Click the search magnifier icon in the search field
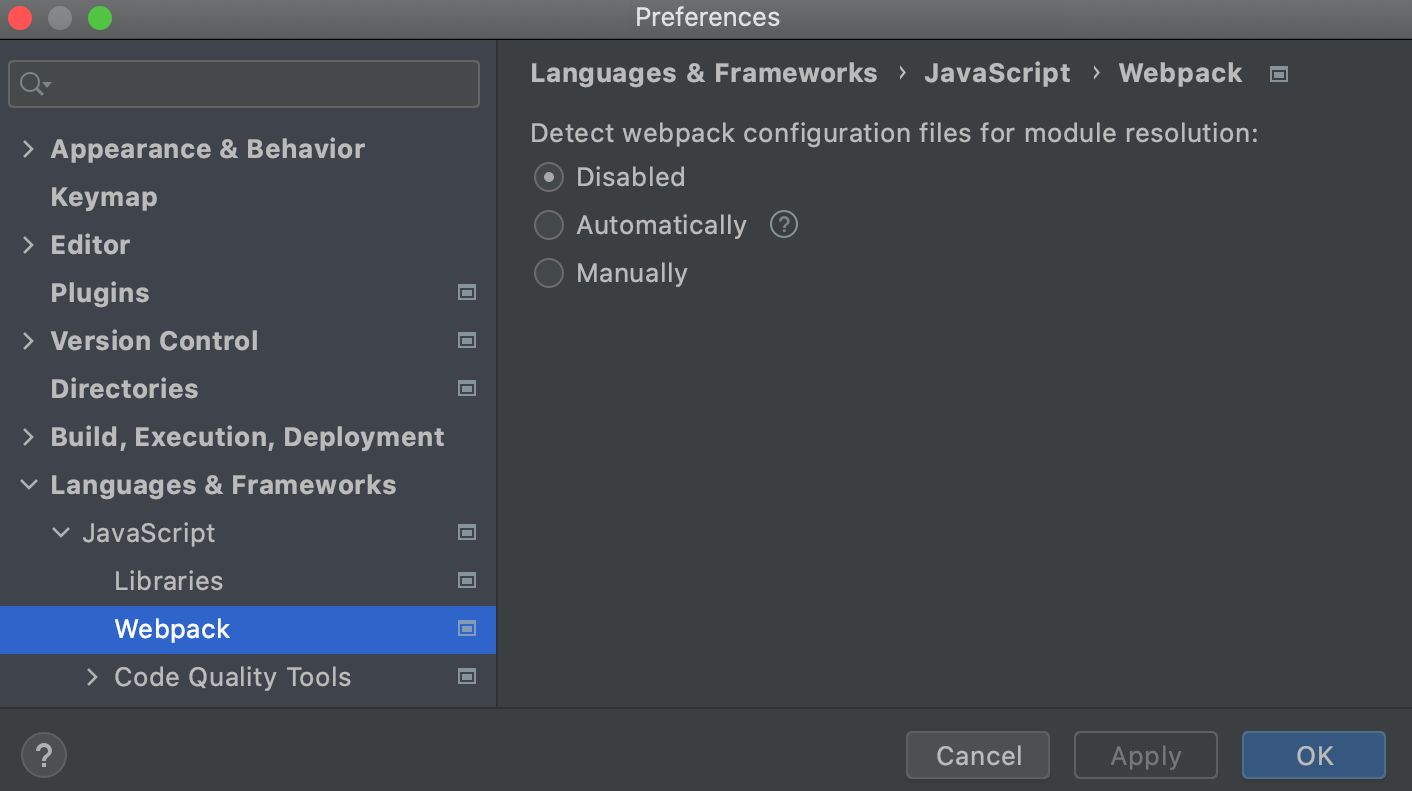The width and height of the screenshot is (1412, 791). pos(34,84)
